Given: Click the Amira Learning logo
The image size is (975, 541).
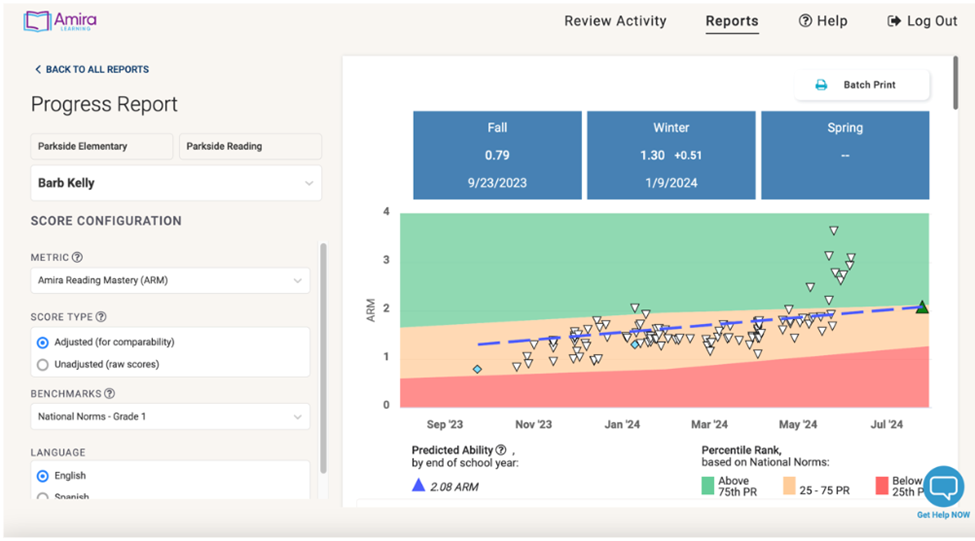Looking at the screenshot, I should point(60,21).
